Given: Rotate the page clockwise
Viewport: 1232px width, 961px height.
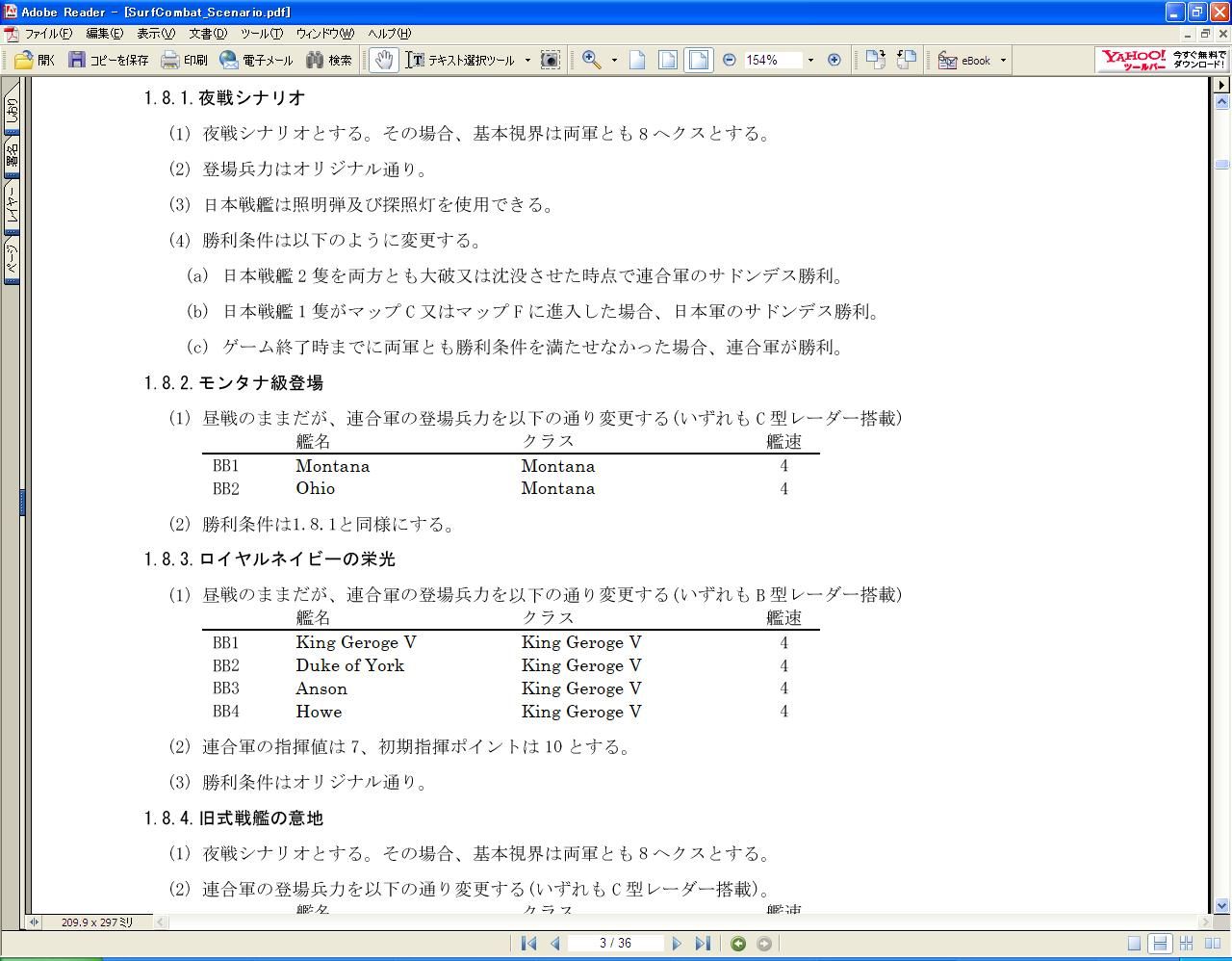Looking at the screenshot, I should [x=875, y=60].
